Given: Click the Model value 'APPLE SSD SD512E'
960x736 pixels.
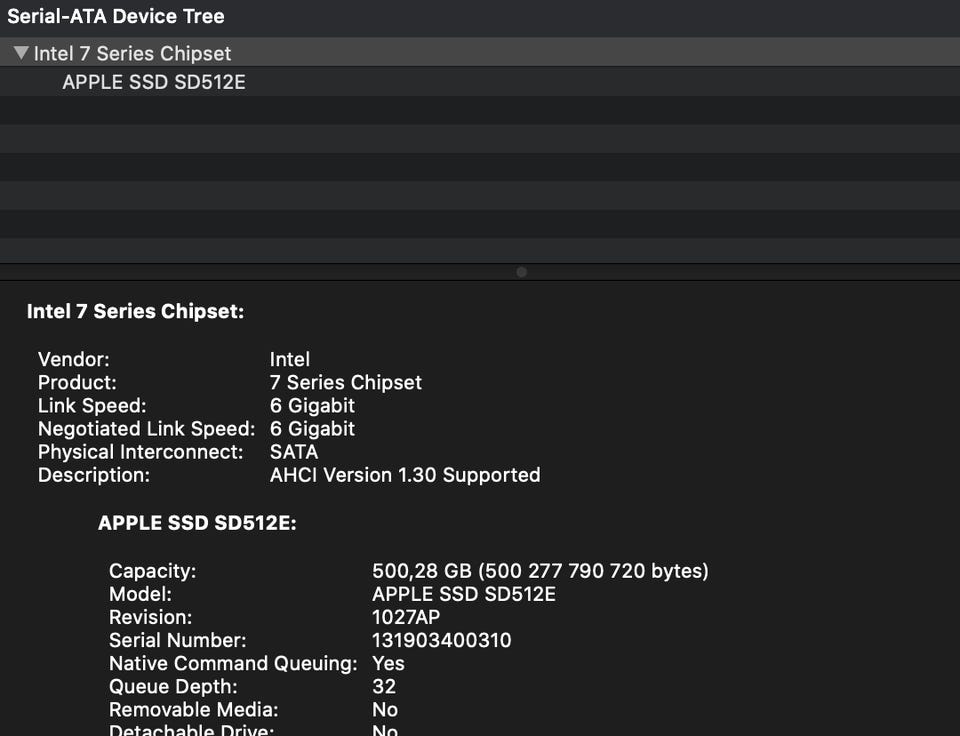Looking at the screenshot, I should pyautogui.click(x=464, y=595).
